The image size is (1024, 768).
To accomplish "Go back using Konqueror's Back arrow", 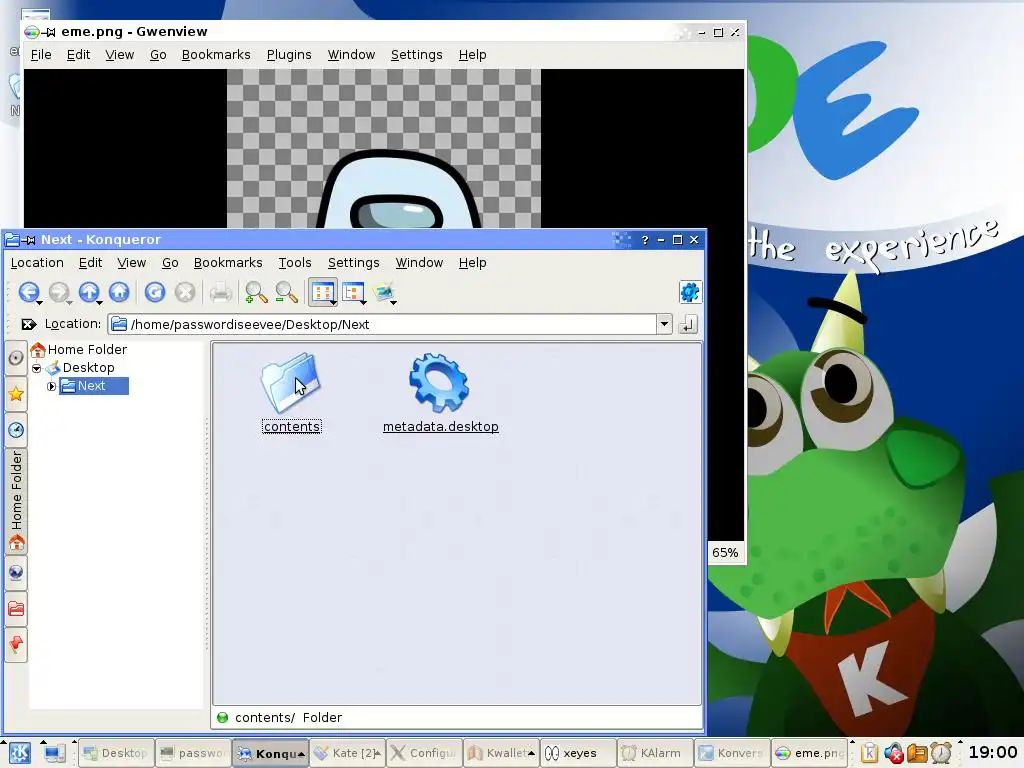I will coord(28,292).
